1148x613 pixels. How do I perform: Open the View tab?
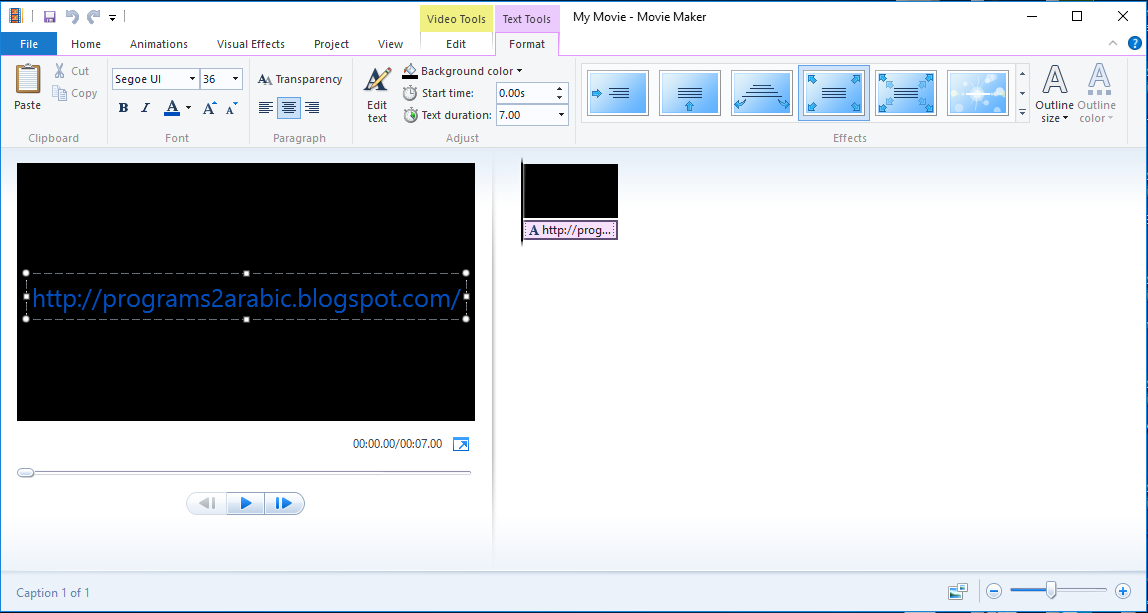pyautogui.click(x=390, y=44)
